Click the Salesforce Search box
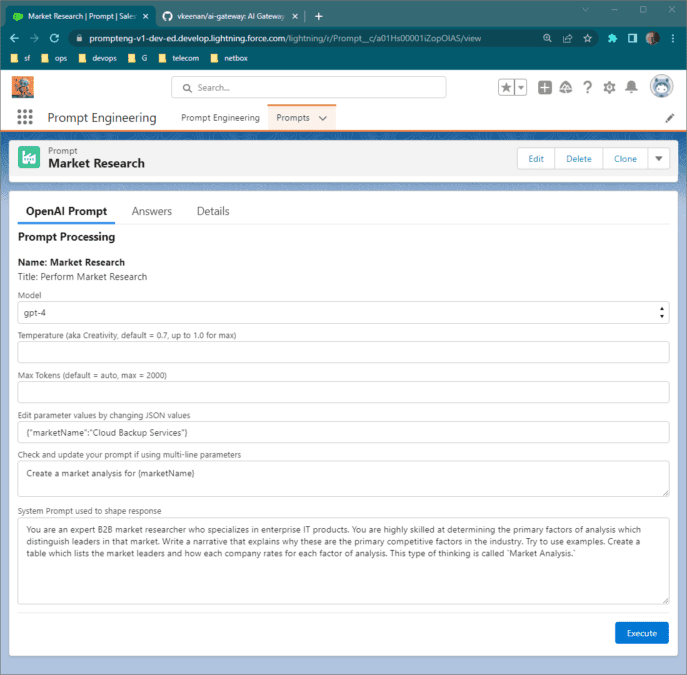This screenshot has width=687, height=675. (309, 88)
